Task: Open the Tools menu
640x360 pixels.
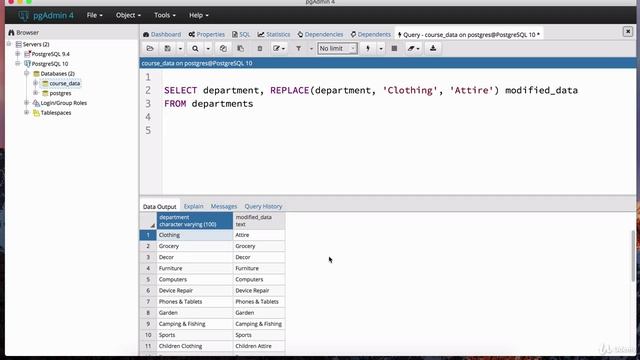Action: point(164,15)
